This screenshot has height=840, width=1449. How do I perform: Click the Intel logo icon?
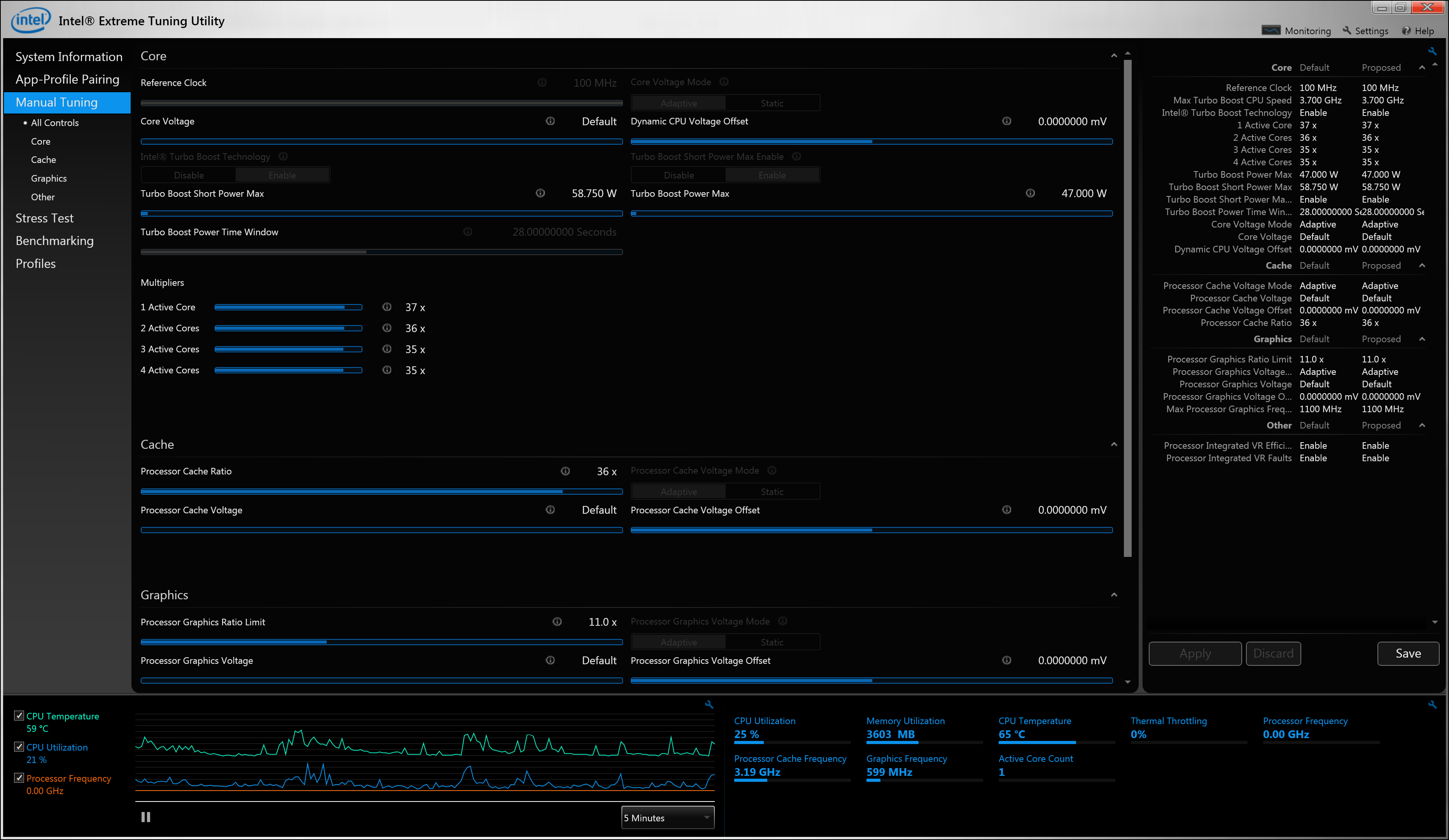click(30, 20)
